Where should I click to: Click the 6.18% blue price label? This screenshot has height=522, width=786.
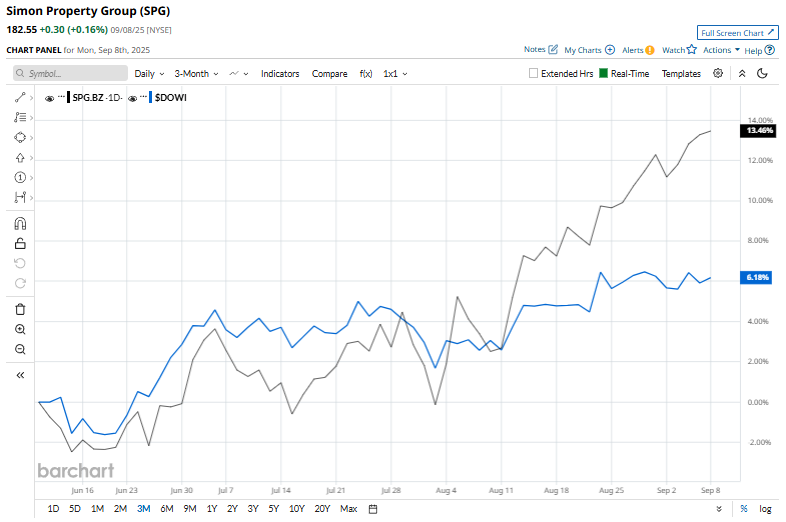(x=756, y=277)
